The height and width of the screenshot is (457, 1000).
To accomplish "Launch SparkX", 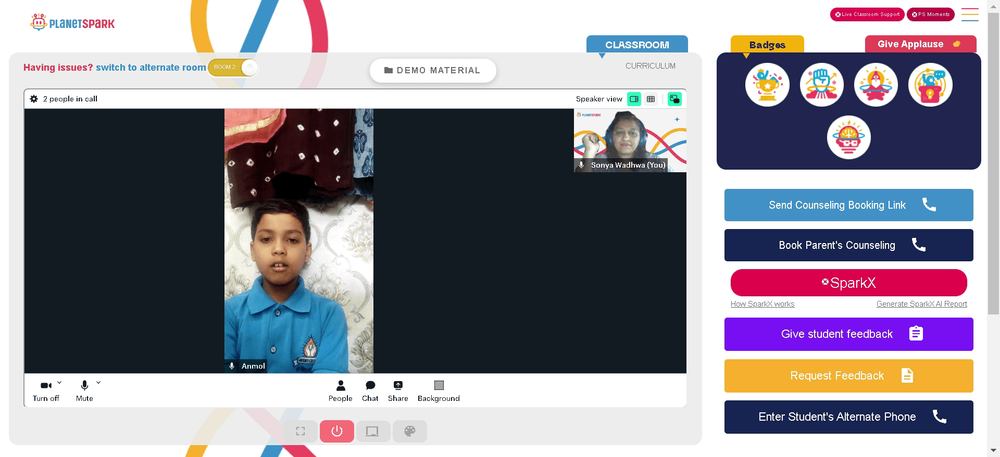I will pos(848,283).
